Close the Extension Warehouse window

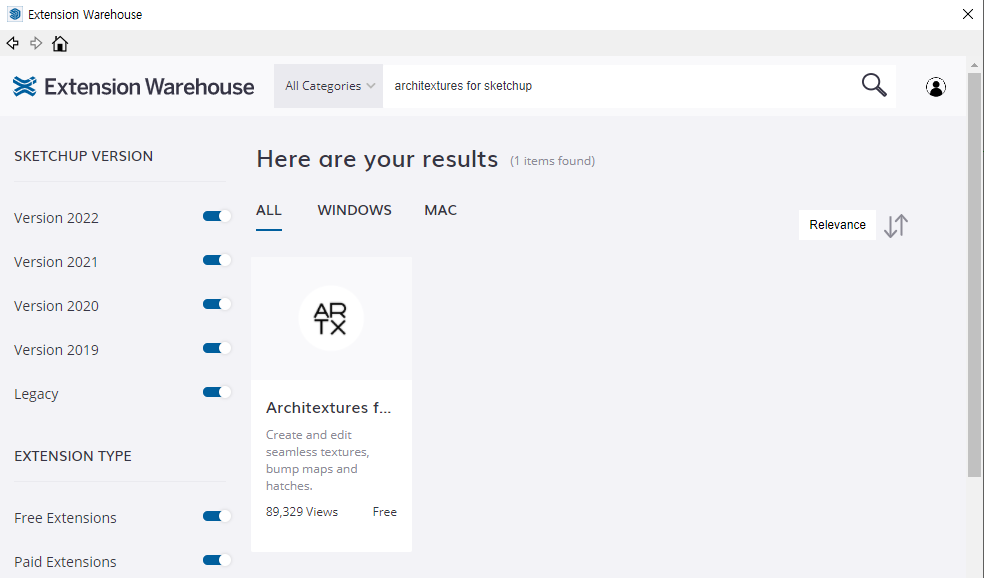(x=968, y=14)
